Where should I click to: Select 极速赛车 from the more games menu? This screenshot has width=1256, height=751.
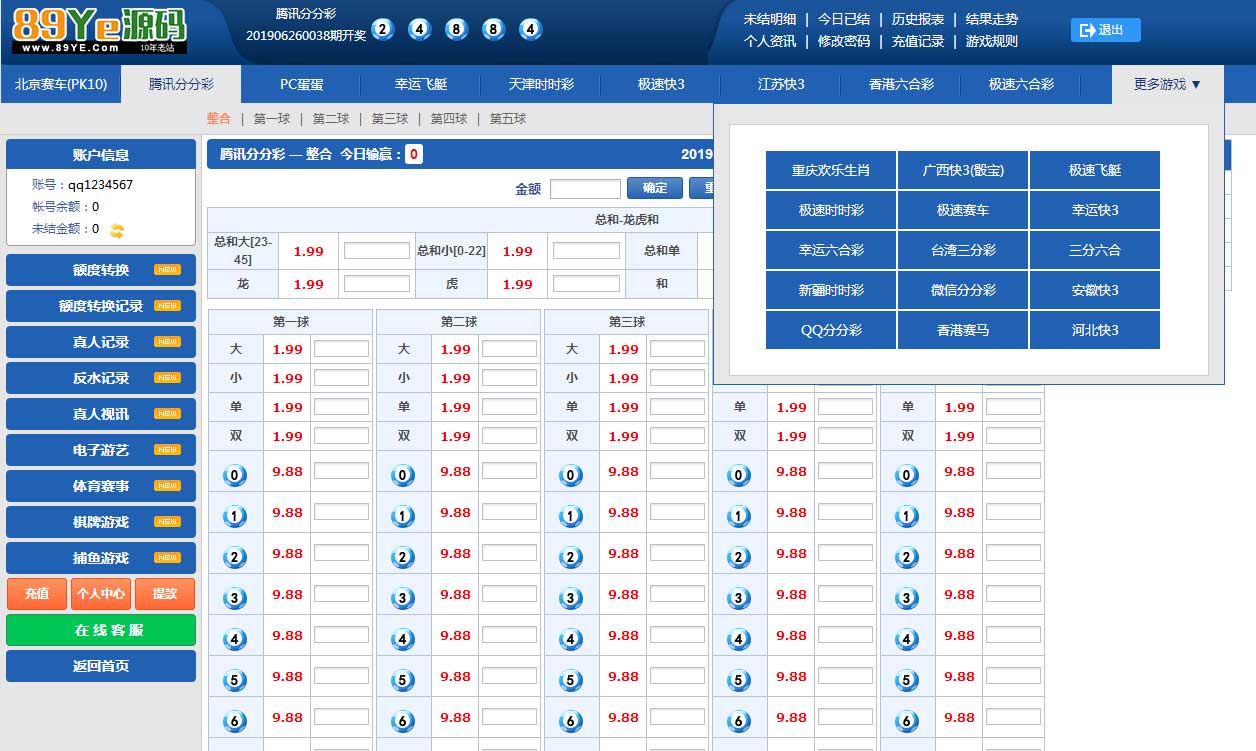click(962, 210)
